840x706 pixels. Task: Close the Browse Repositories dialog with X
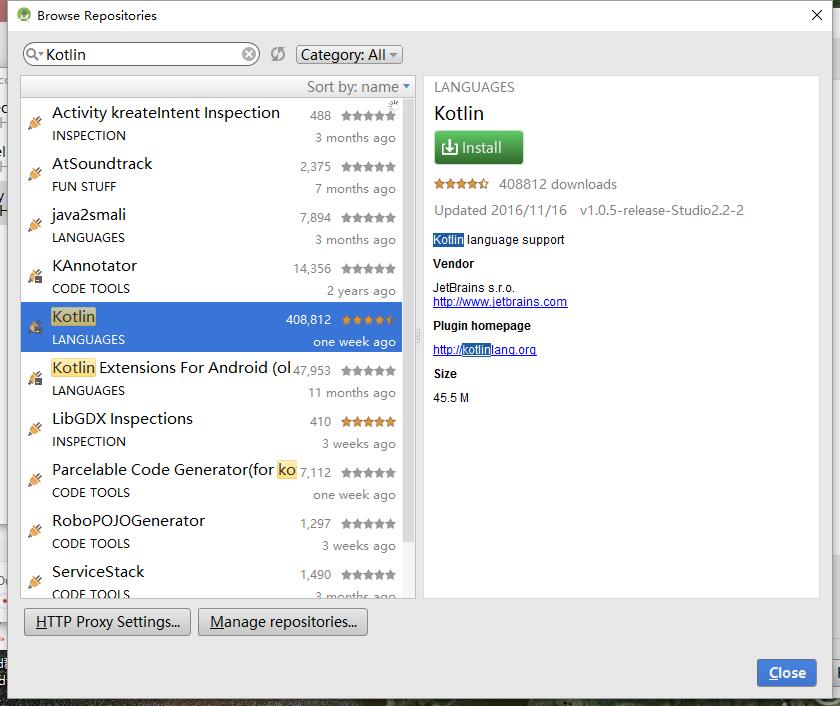816,15
